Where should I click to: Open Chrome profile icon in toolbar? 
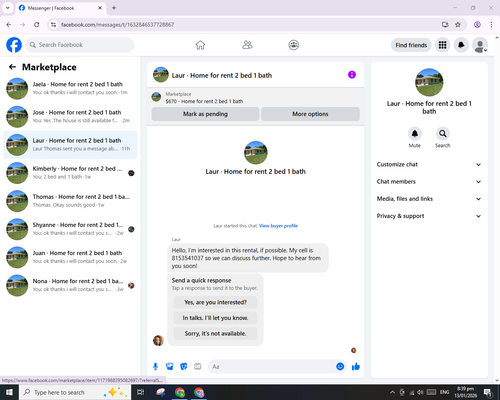477,25
